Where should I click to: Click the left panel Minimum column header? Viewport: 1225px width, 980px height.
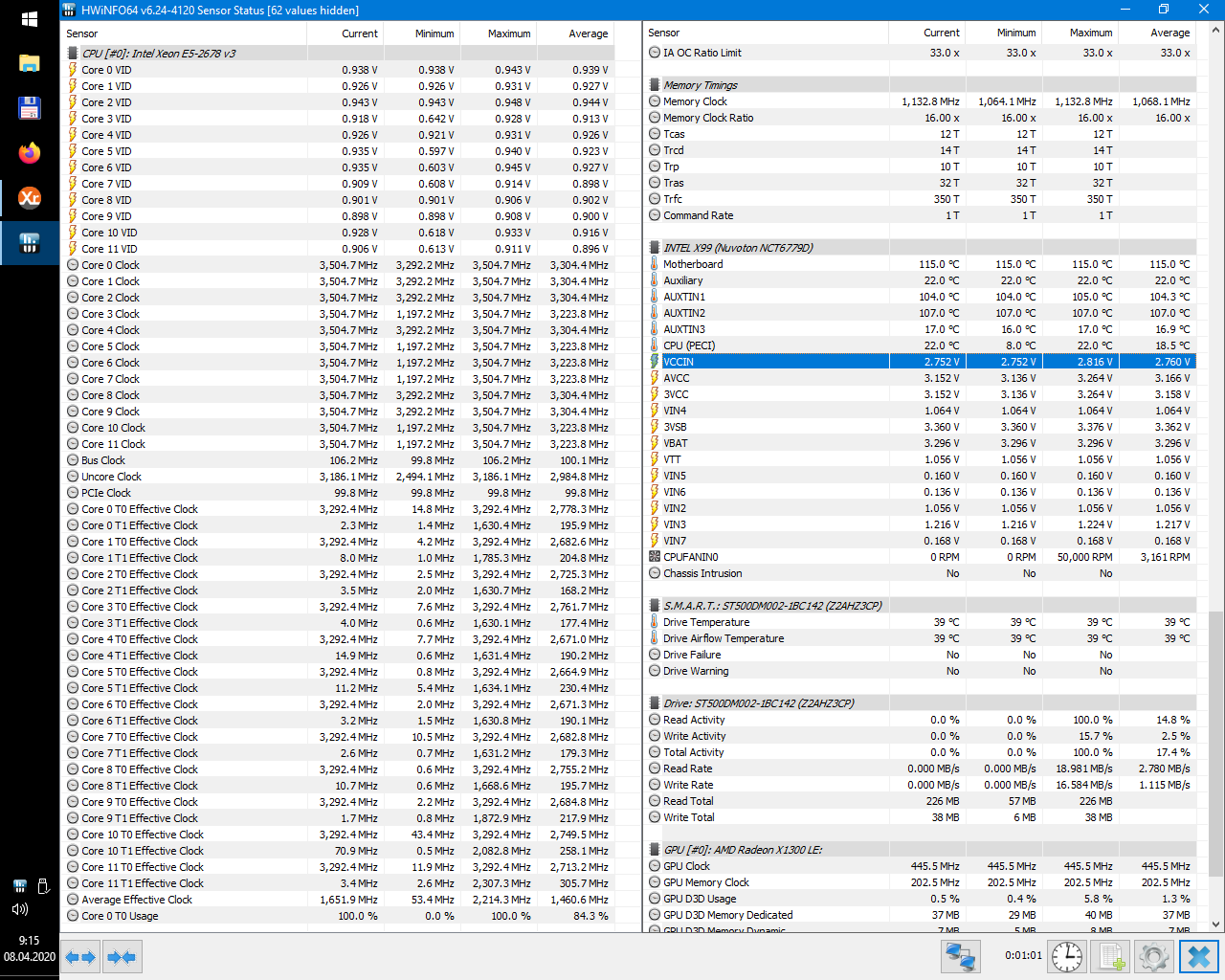[x=421, y=33]
